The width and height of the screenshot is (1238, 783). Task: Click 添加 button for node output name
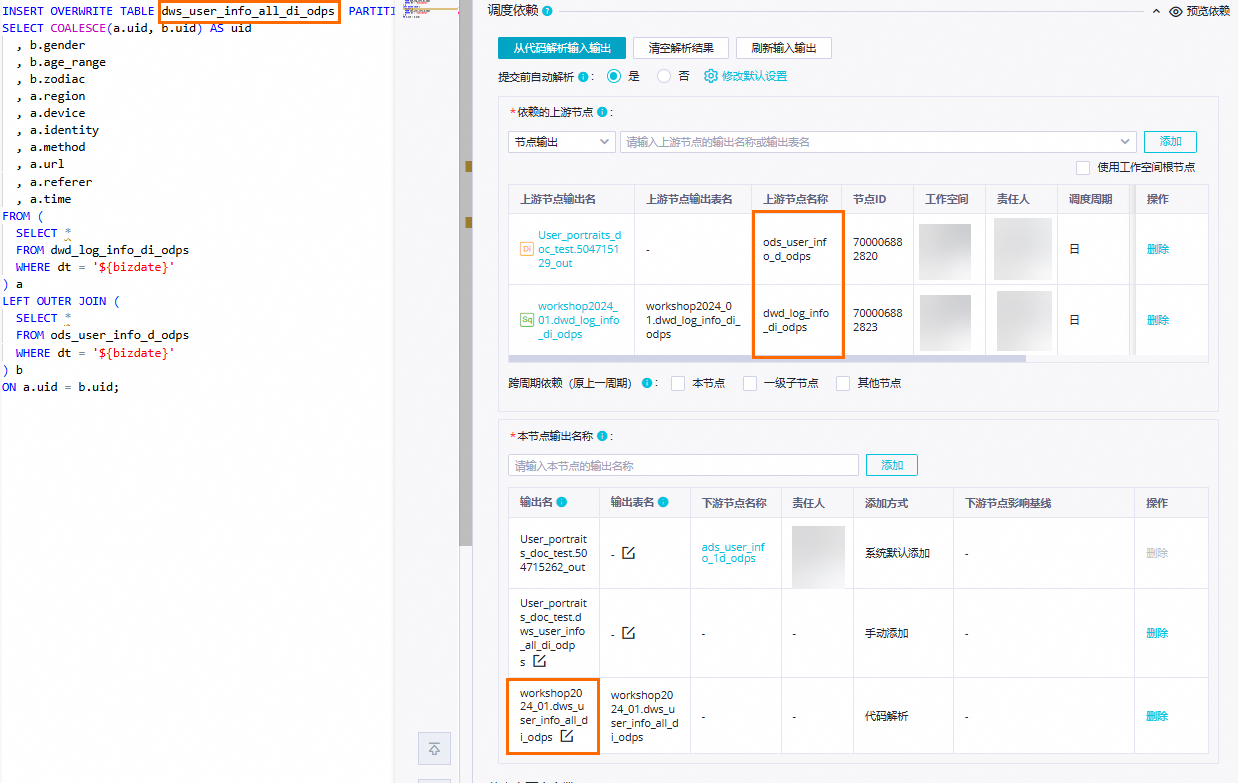(x=892, y=465)
